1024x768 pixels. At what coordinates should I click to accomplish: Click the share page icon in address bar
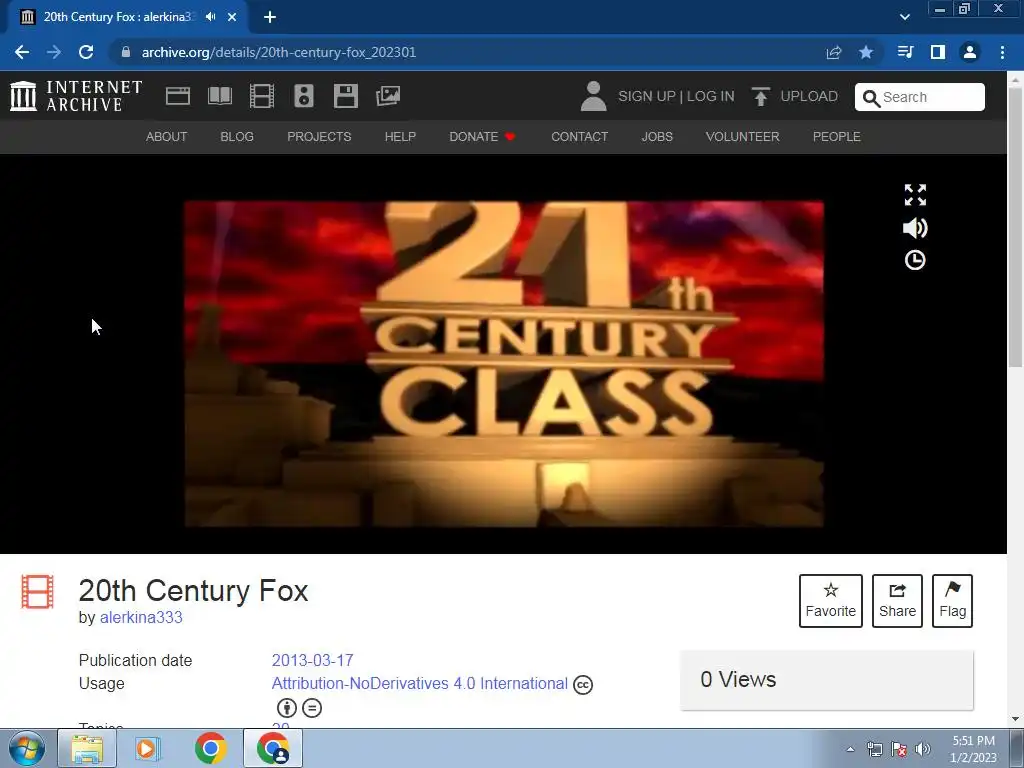tap(834, 52)
